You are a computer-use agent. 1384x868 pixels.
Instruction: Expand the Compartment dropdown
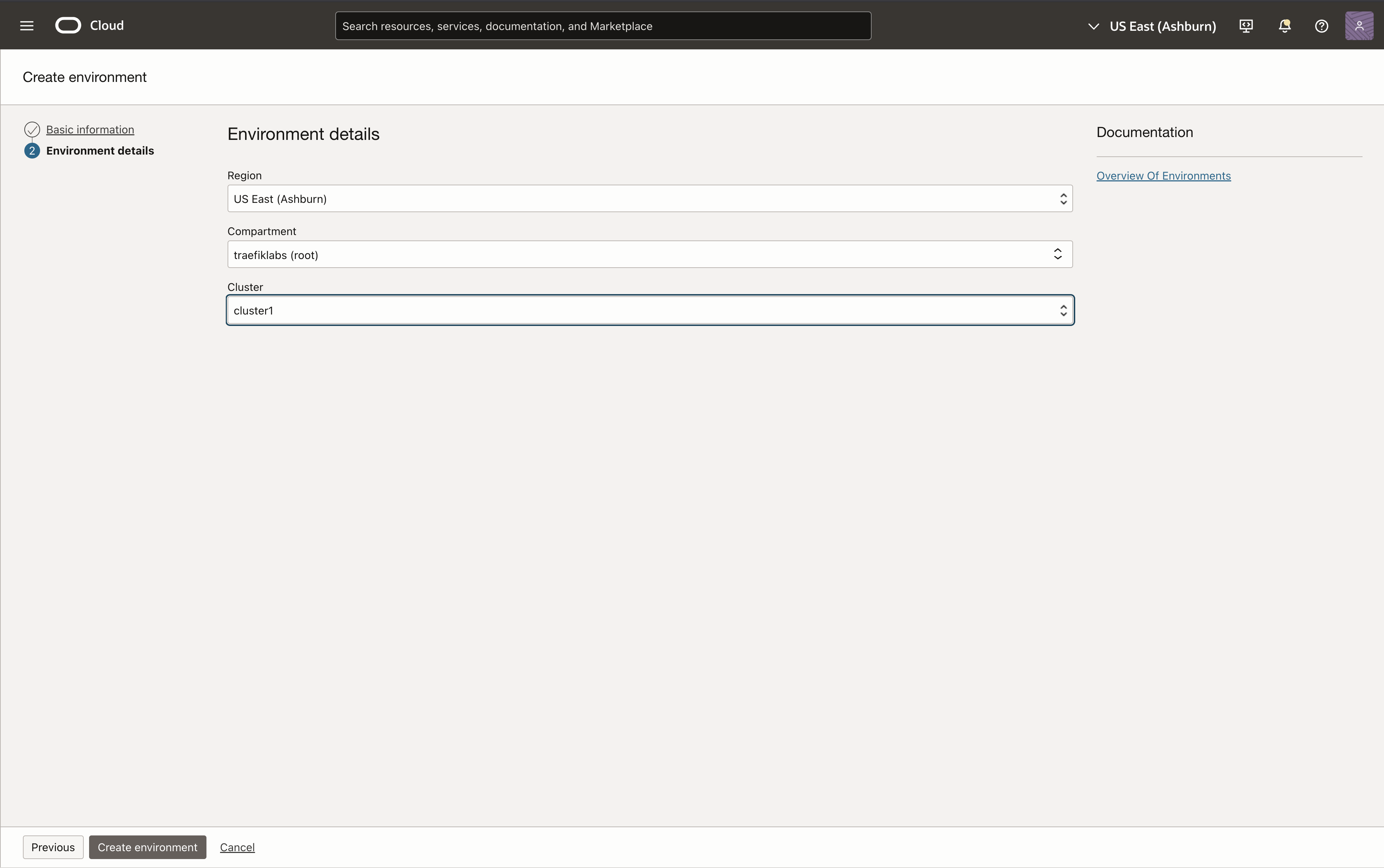649,254
